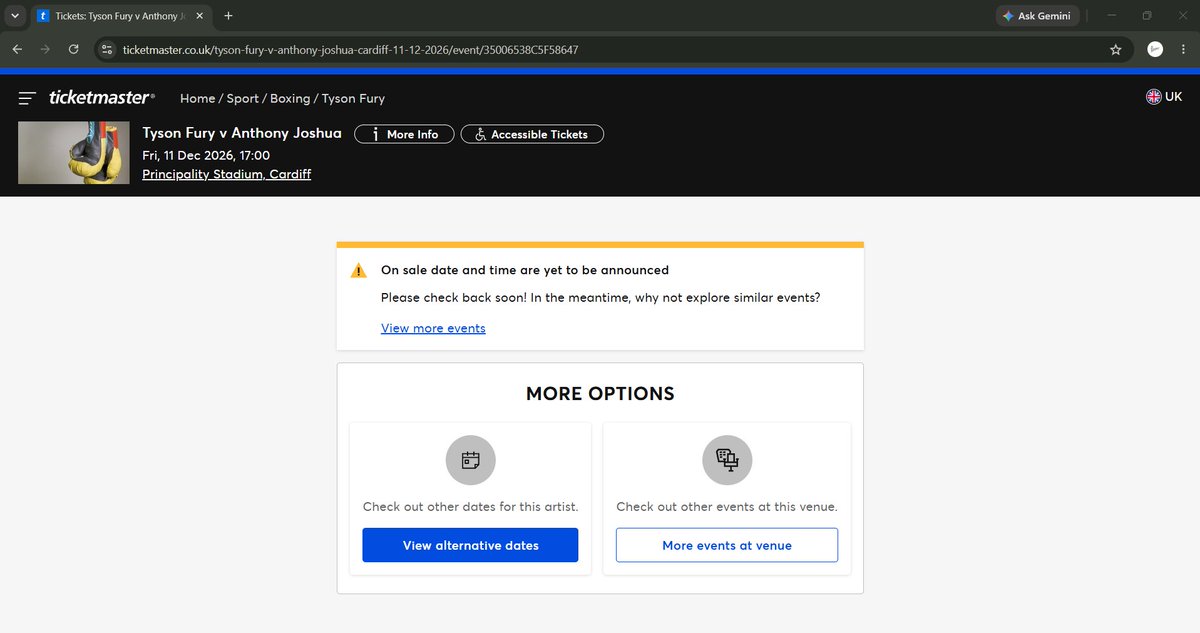The image size is (1200, 633).
Task: Go to Tyson Fury breadcrumb
Action: pos(353,98)
